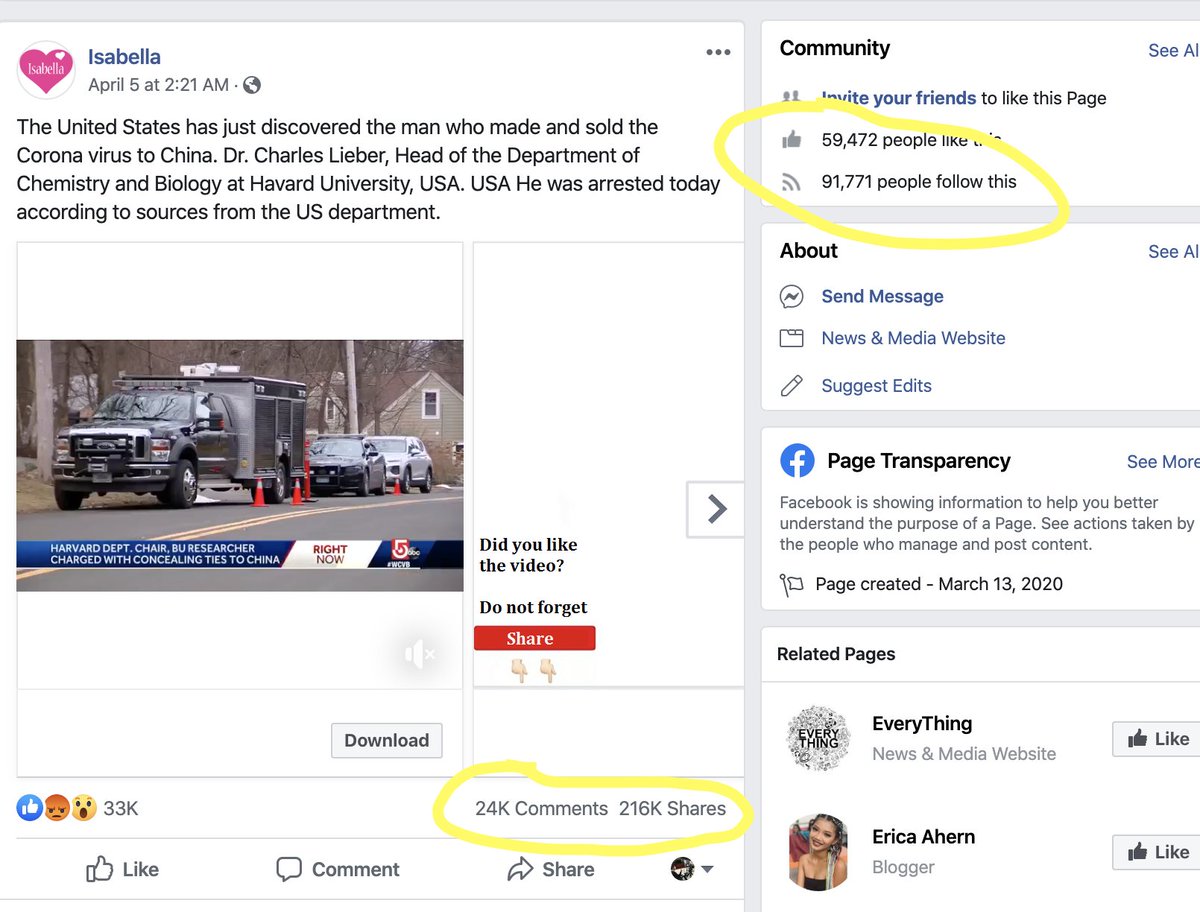Click Suggest Edits link

(x=876, y=386)
